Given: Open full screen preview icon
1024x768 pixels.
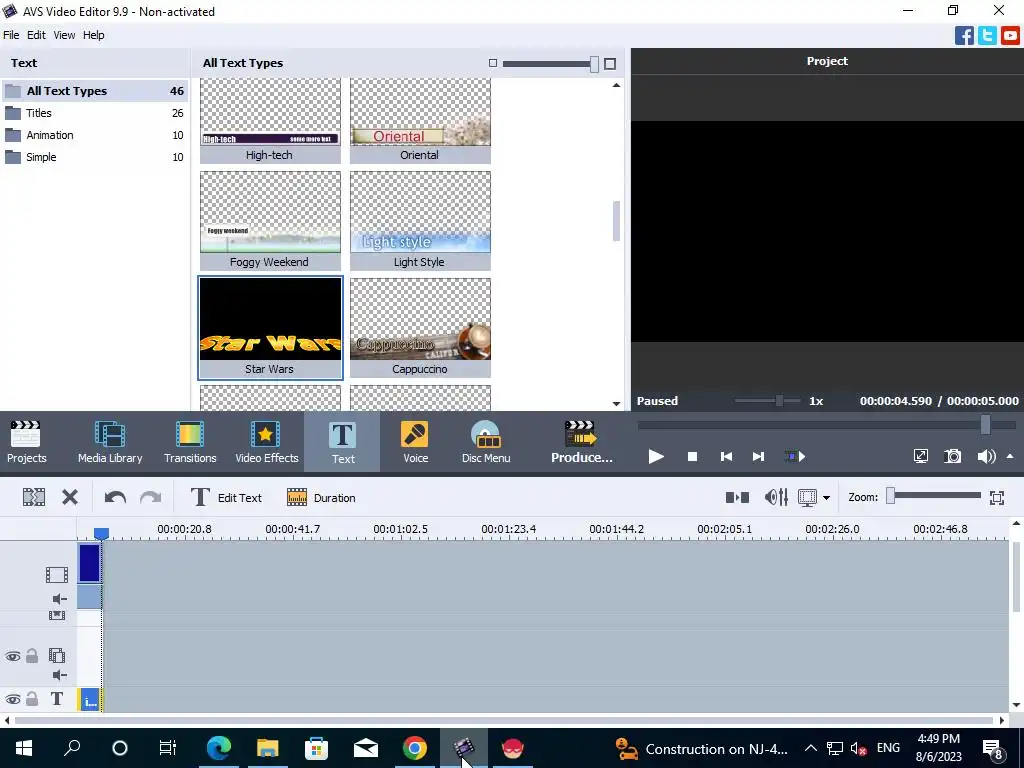Looking at the screenshot, I should (x=921, y=456).
